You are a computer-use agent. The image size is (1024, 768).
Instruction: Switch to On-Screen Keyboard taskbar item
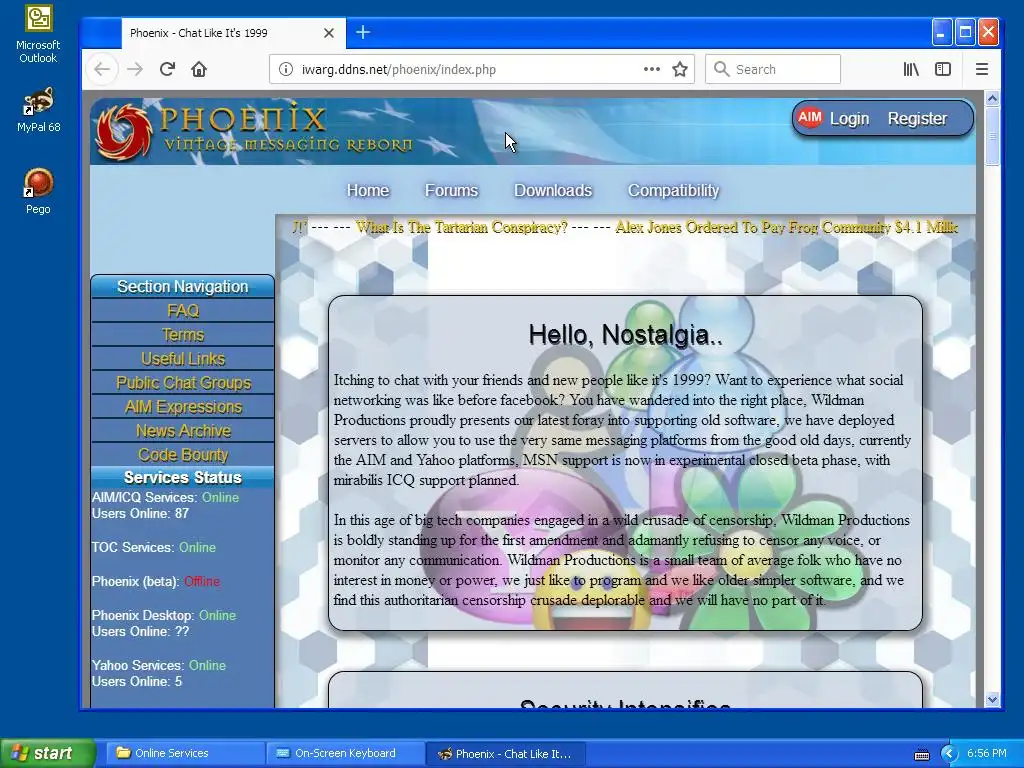pyautogui.click(x=344, y=753)
